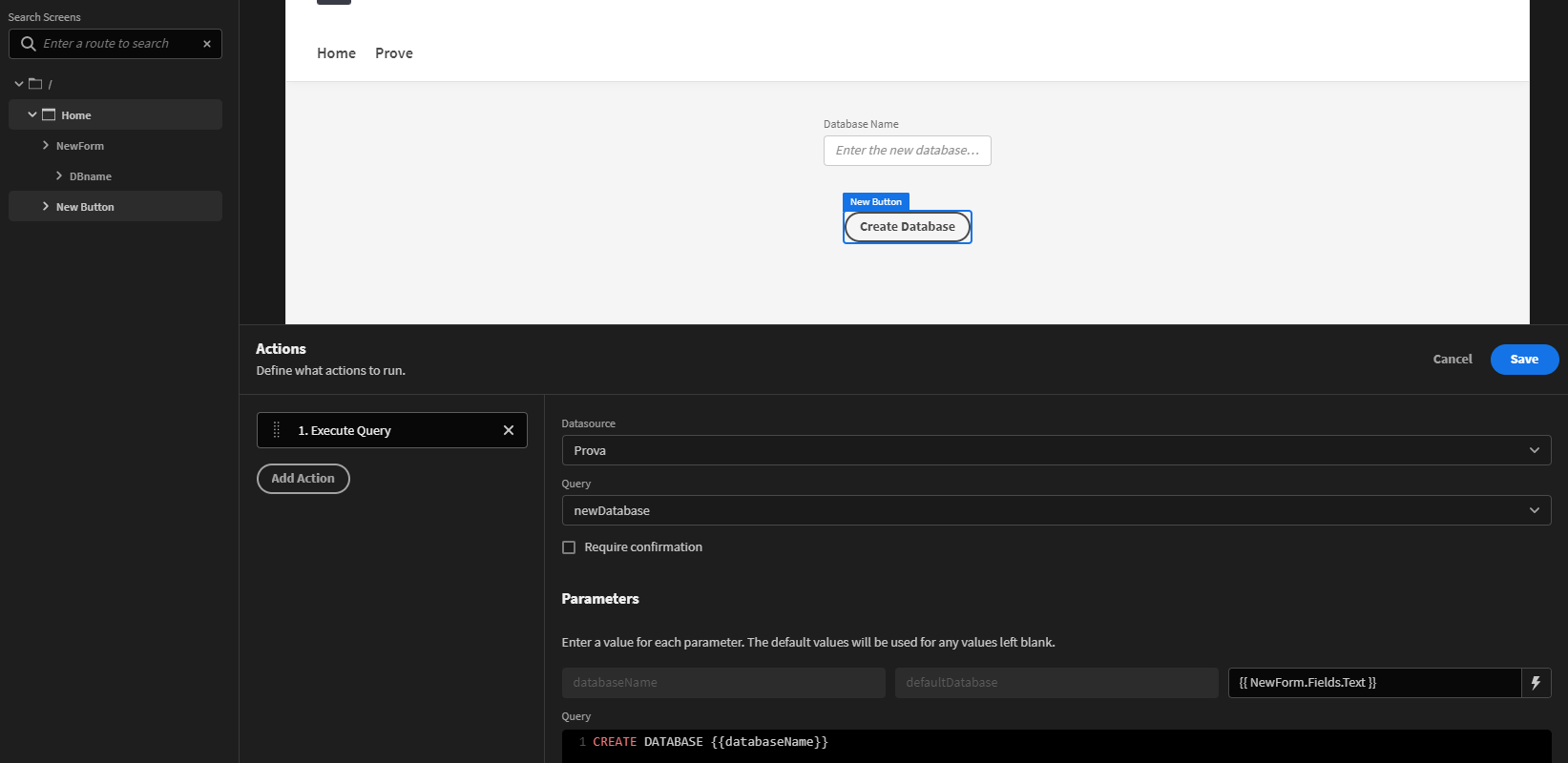Viewport: 1568px width, 763px height.
Task: Edit the NewForm.Fields.Text binding value
Action: pyautogui.click(x=1374, y=683)
